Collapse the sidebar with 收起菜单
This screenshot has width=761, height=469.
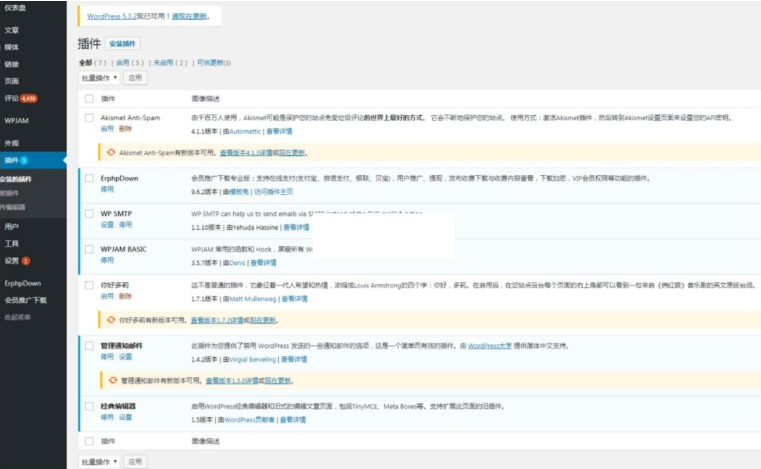pos(17,317)
